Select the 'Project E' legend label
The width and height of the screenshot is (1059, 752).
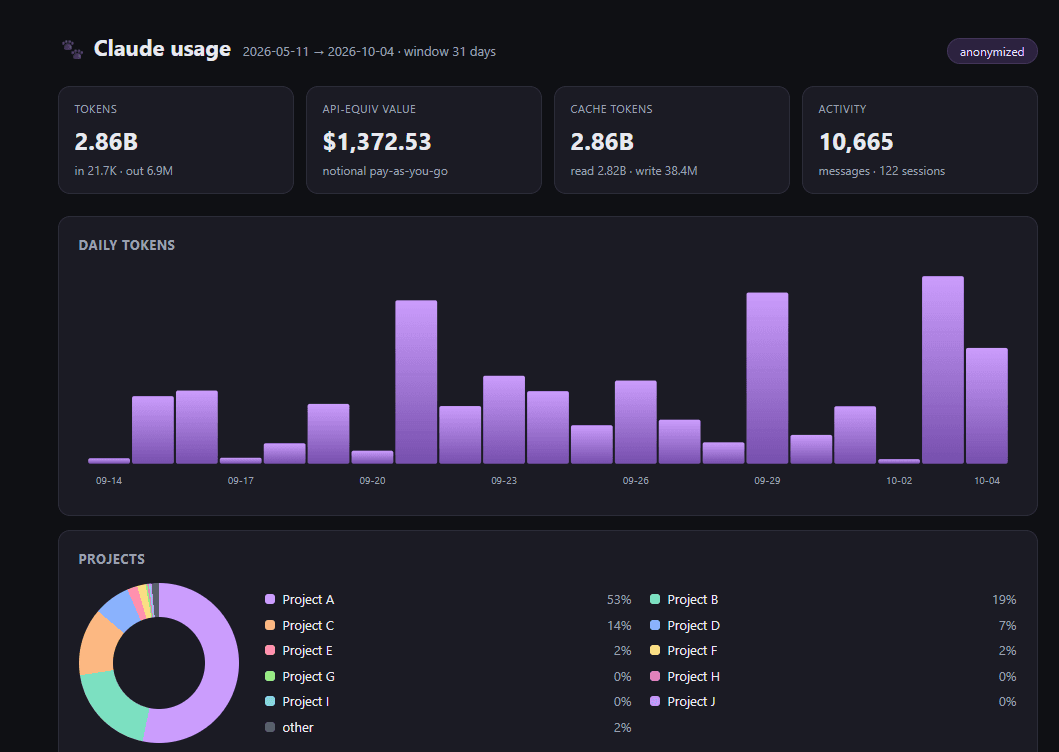[307, 651]
